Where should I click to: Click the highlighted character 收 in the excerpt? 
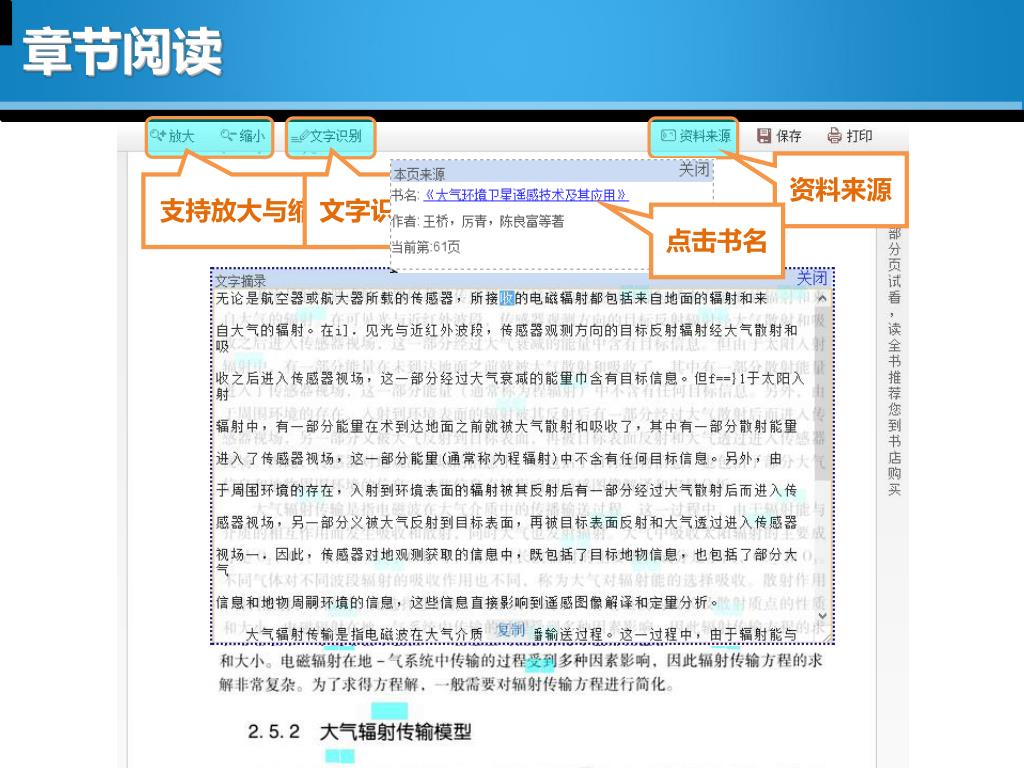click(x=507, y=298)
